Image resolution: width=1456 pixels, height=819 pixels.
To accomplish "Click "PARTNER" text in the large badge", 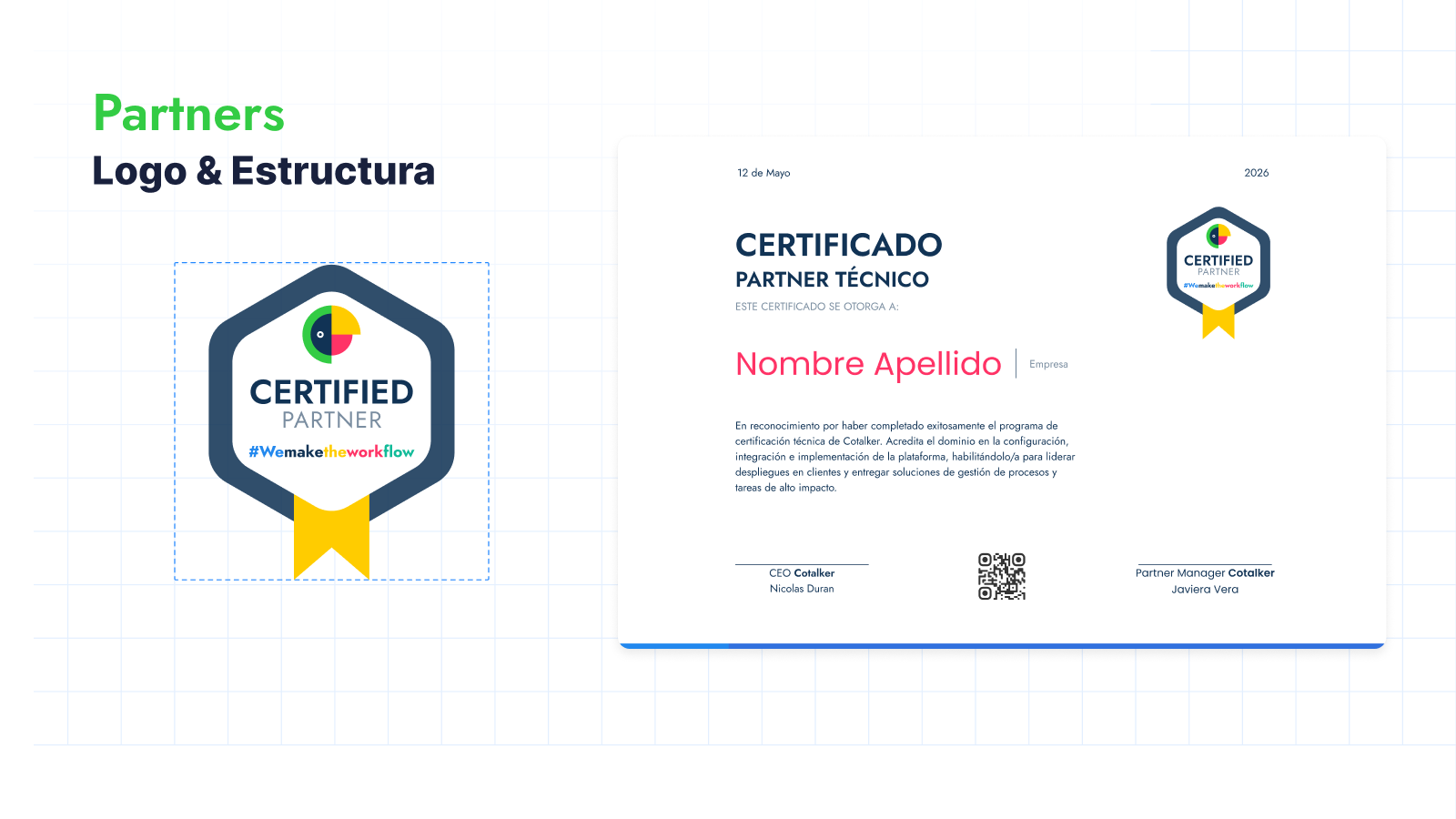I will 332,420.
